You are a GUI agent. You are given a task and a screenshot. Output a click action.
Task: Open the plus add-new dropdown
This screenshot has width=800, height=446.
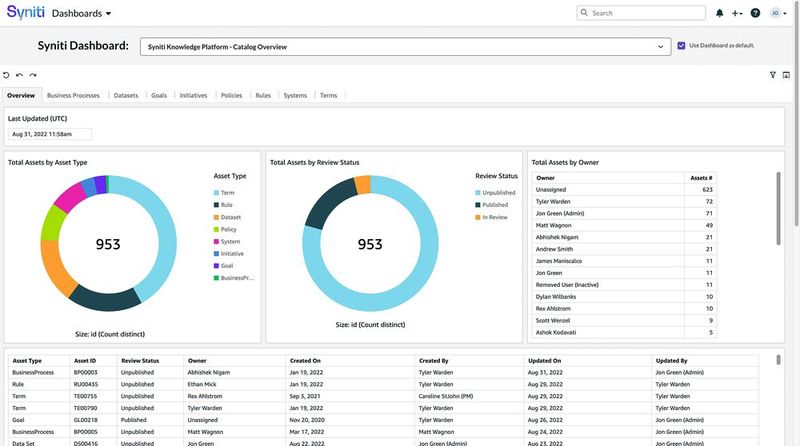coord(738,13)
